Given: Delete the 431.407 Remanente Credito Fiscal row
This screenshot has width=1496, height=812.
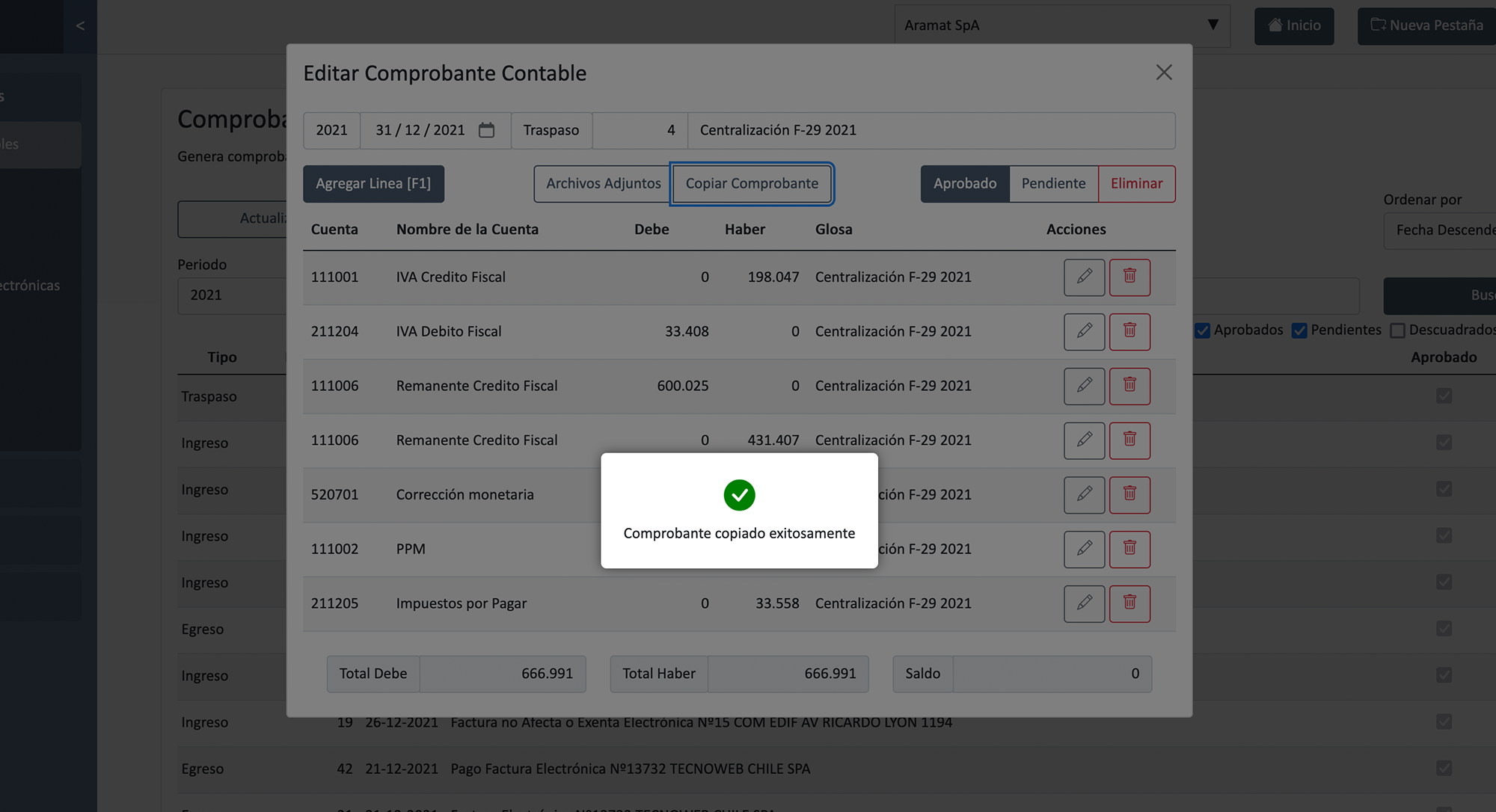Looking at the screenshot, I should [x=1129, y=440].
